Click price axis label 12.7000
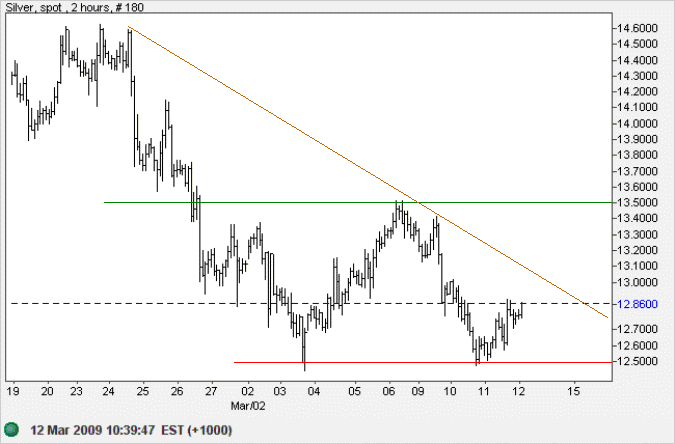Viewport: 675px width, 444px height. point(638,329)
